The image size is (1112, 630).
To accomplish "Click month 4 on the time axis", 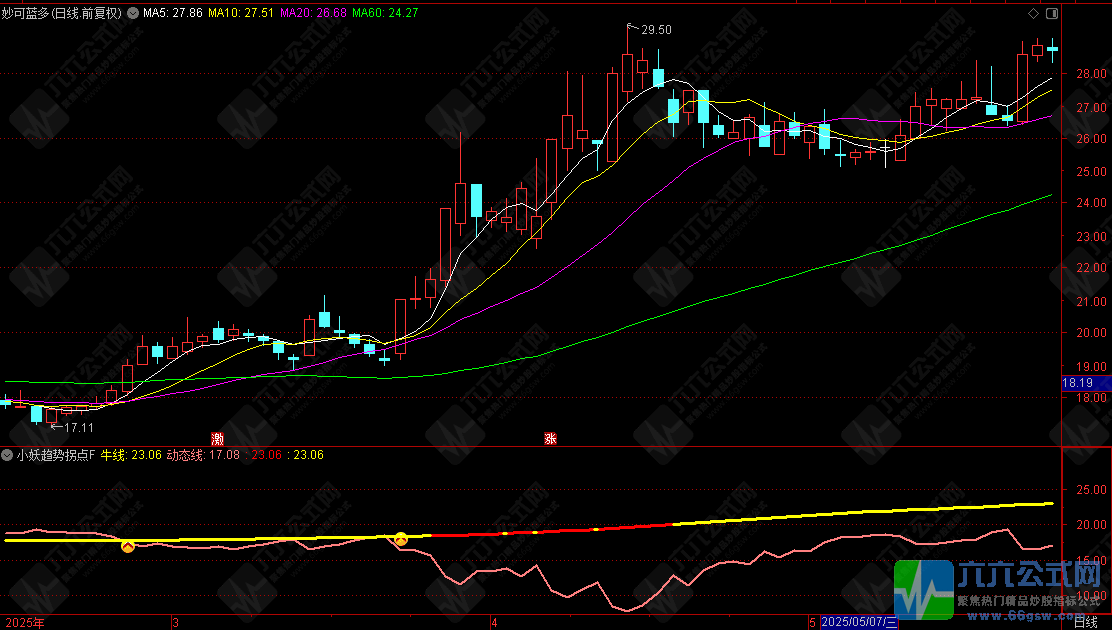I will (x=494, y=623).
